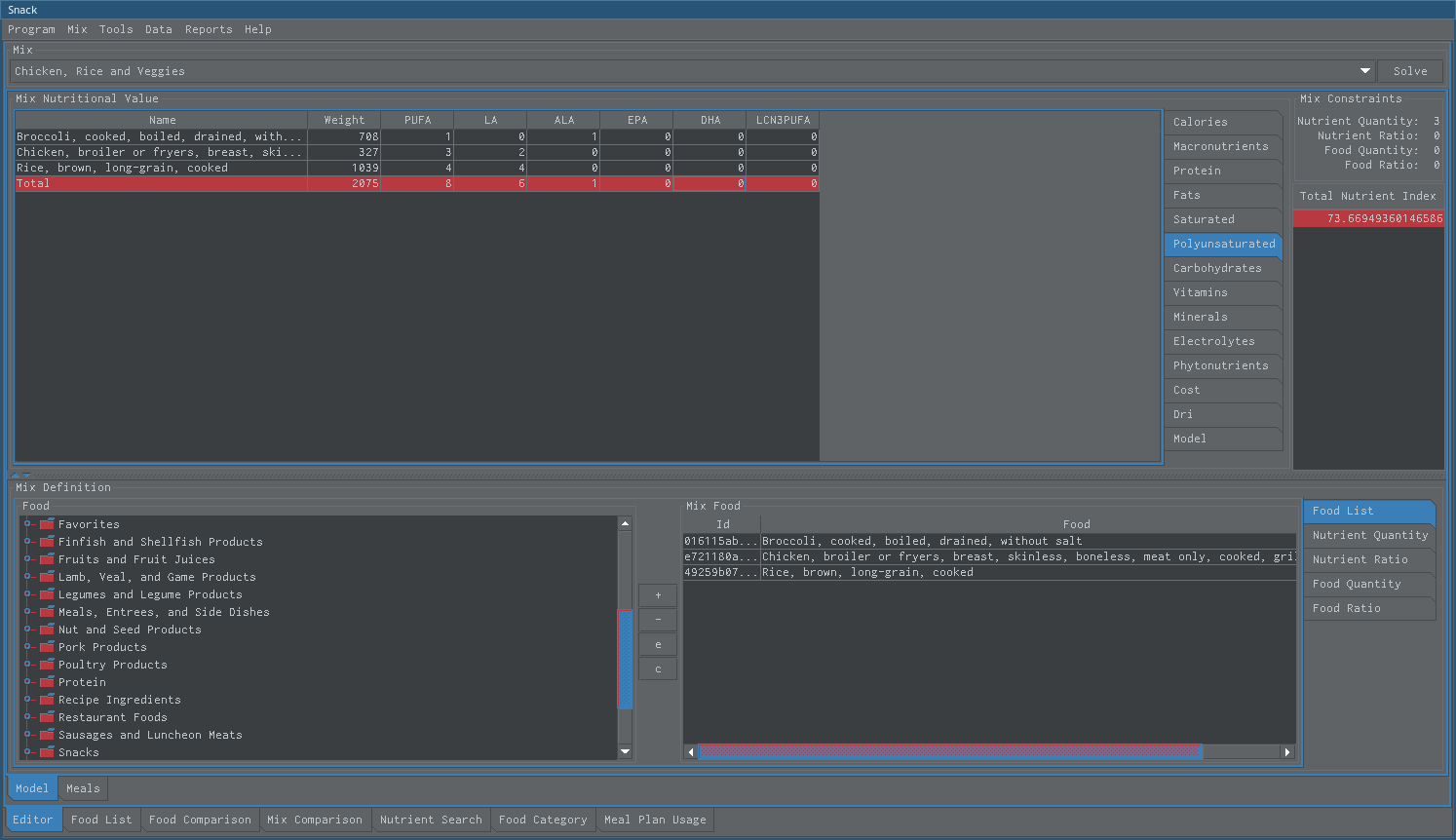
Task: Switch to the Macronutrients tab
Action: 1222,146
